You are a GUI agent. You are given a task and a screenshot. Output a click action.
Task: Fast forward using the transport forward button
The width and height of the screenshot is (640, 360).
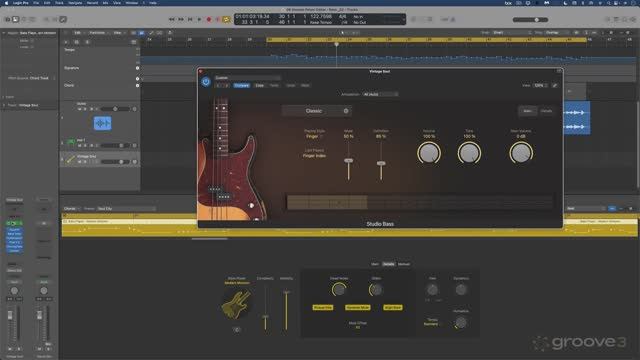[181, 19]
